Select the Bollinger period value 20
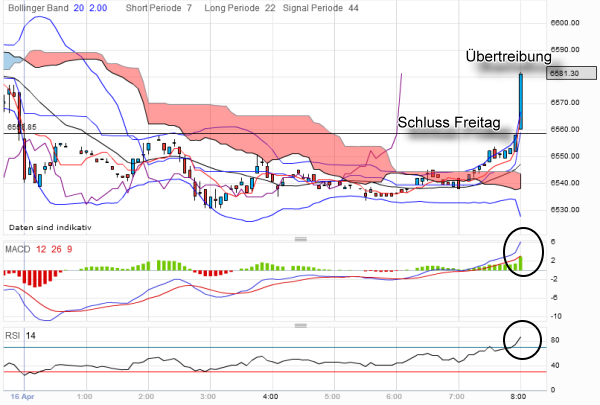 point(79,8)
